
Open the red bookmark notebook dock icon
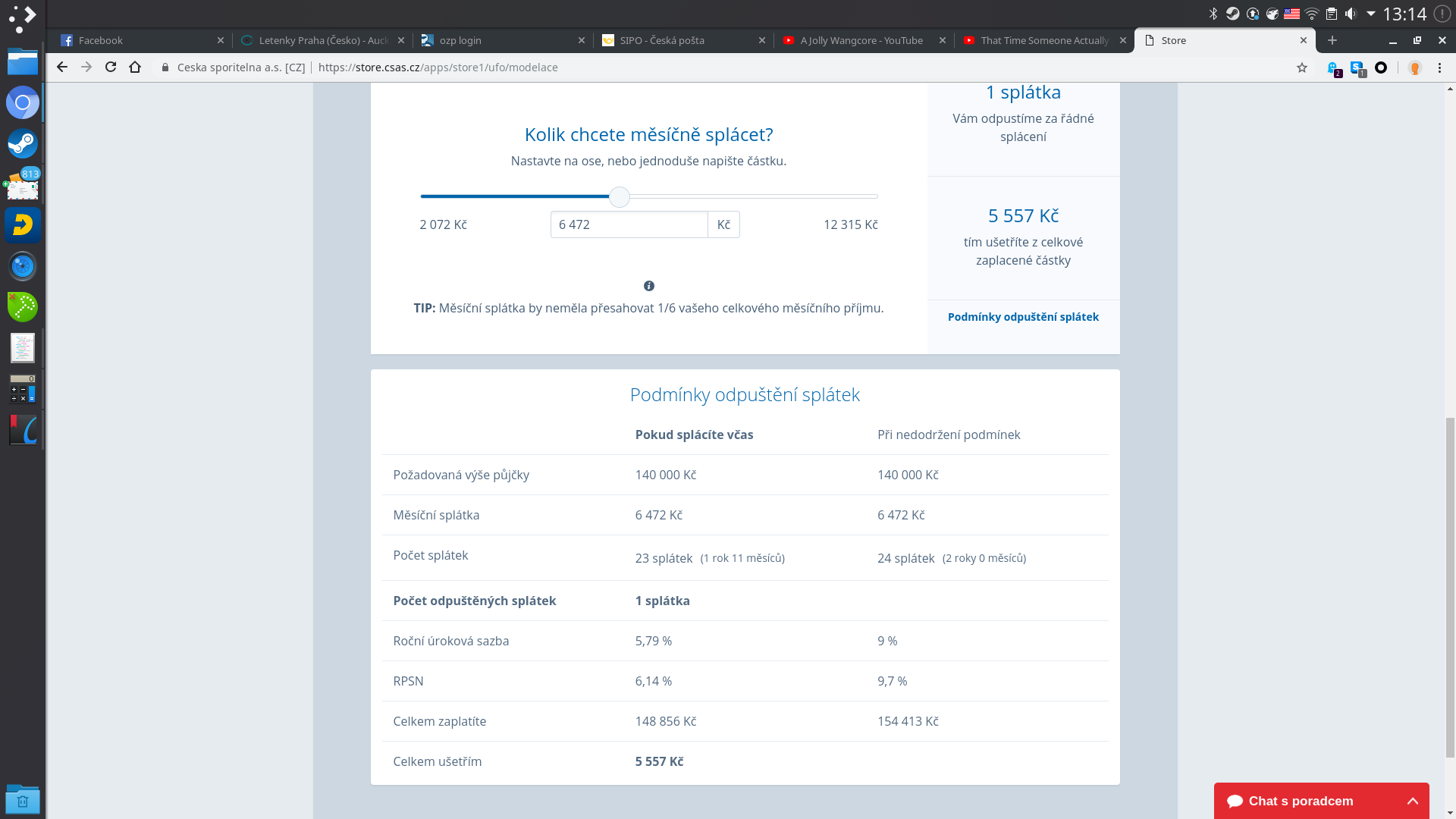[x=23, y=430]
